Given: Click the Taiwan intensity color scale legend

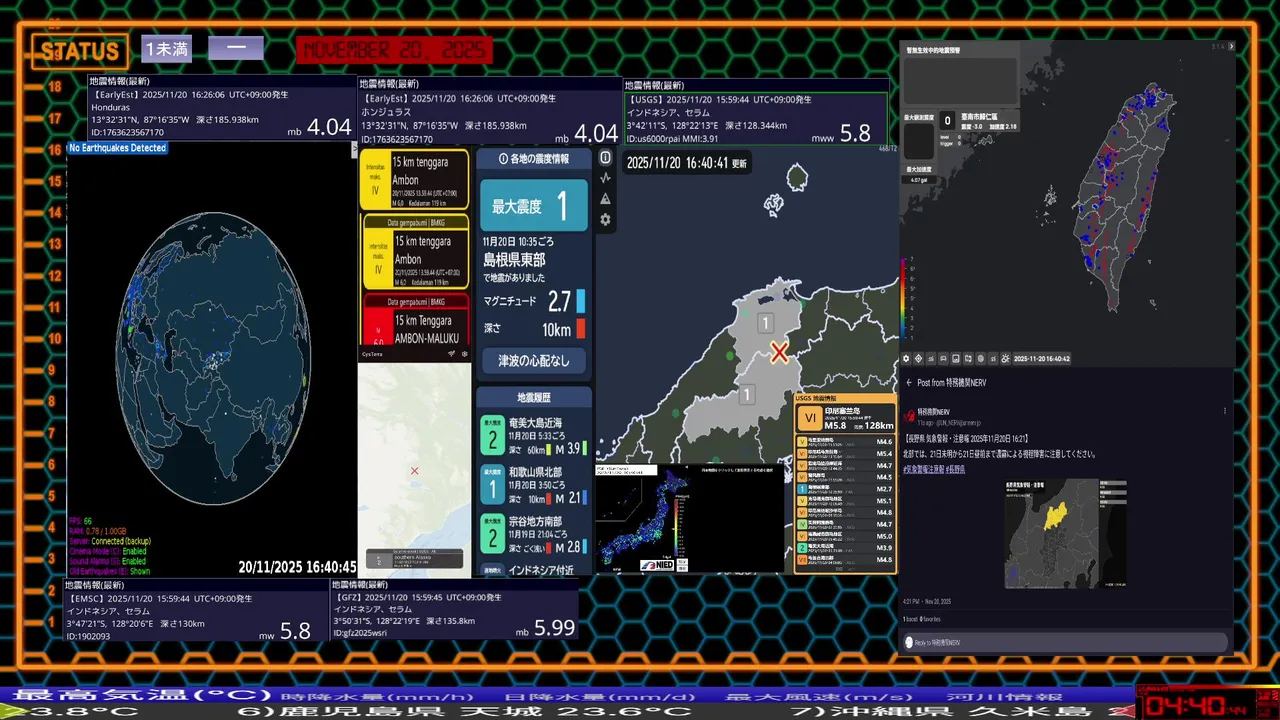Looking at the screenshot, I should coord(906,298).
